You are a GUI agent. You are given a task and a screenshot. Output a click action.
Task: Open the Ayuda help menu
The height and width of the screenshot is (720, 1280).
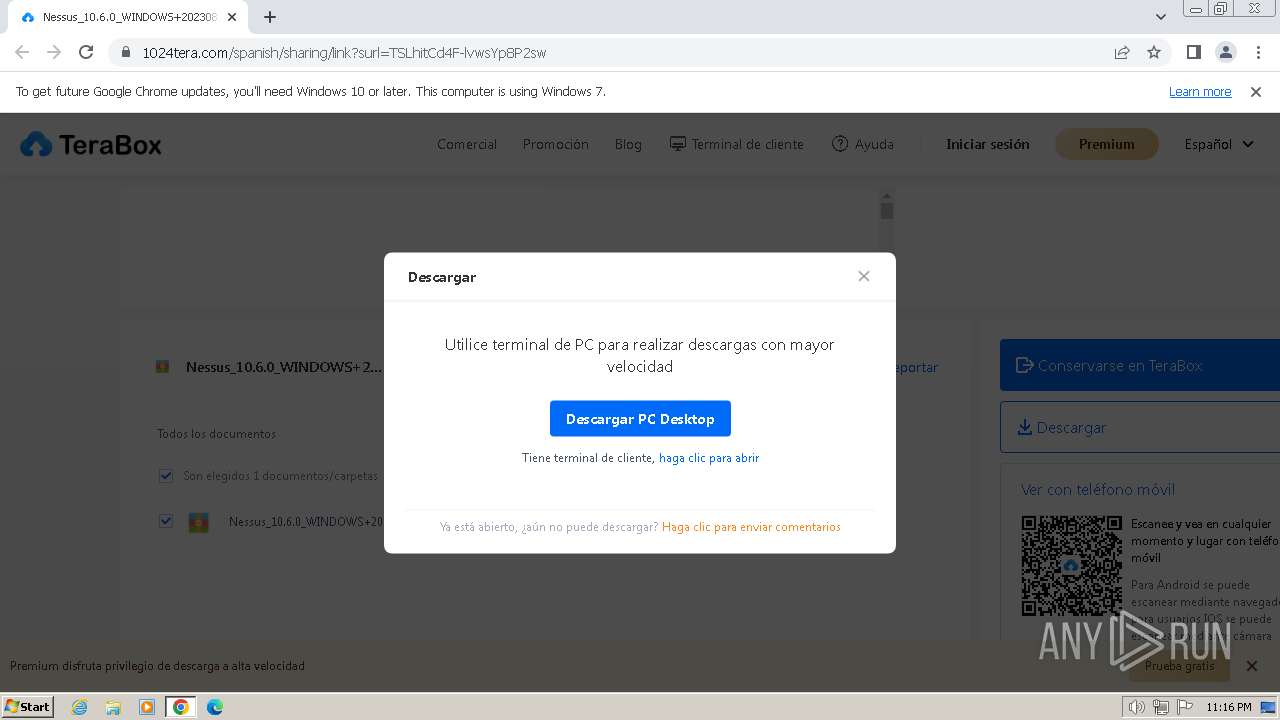click(x=863, y=144)
